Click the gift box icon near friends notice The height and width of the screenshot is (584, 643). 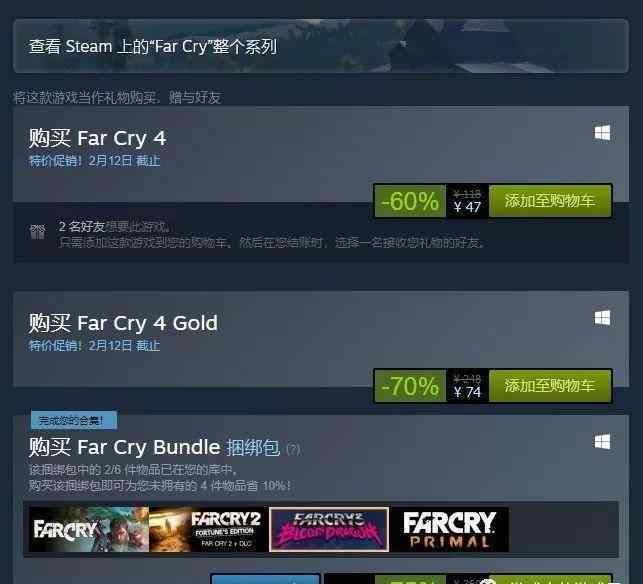38,232
